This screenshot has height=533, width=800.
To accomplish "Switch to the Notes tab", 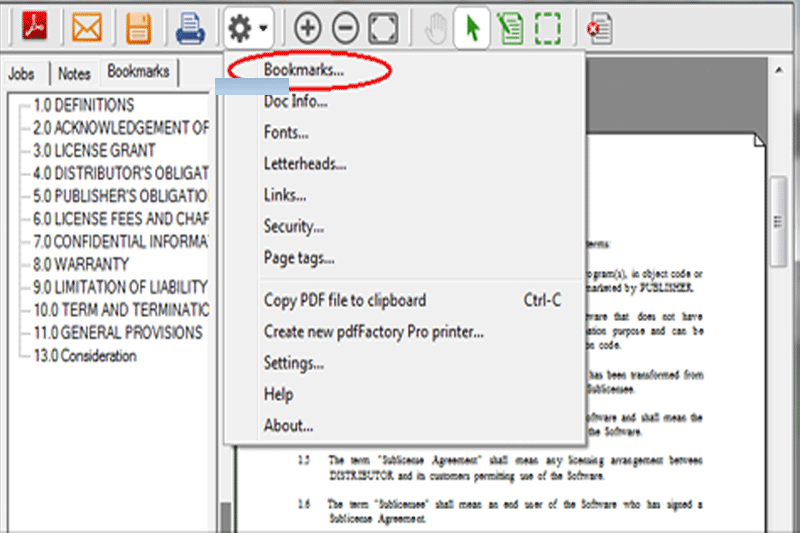I will tap(74, 73).
